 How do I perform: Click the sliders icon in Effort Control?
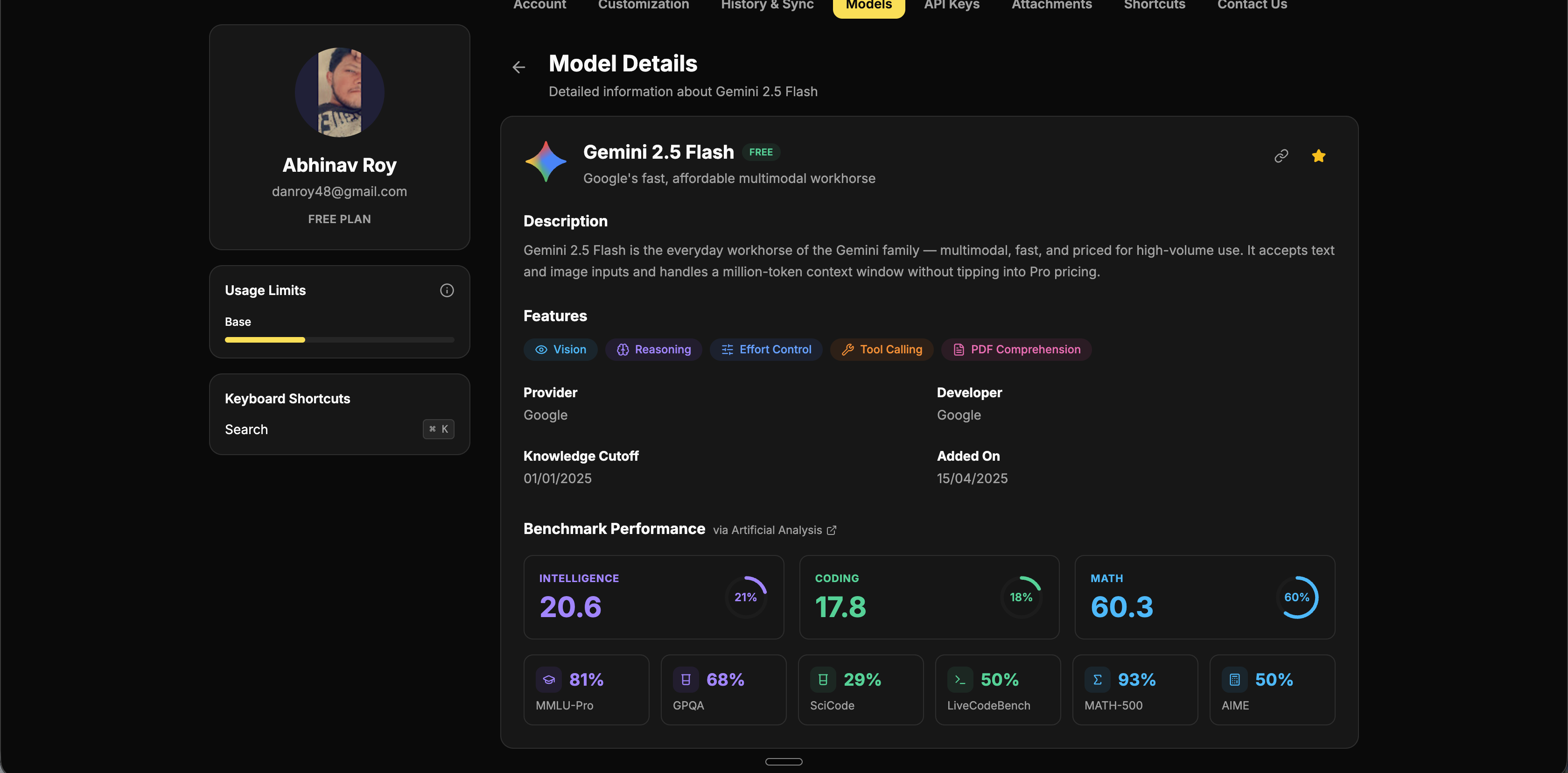point(728,349)
